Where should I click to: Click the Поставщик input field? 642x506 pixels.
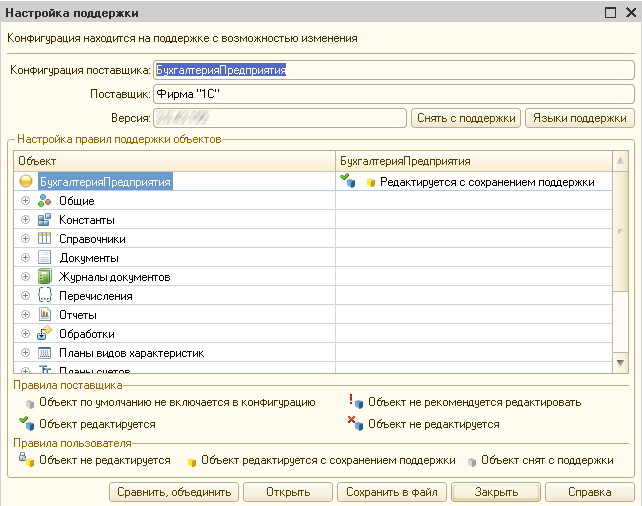393,94
